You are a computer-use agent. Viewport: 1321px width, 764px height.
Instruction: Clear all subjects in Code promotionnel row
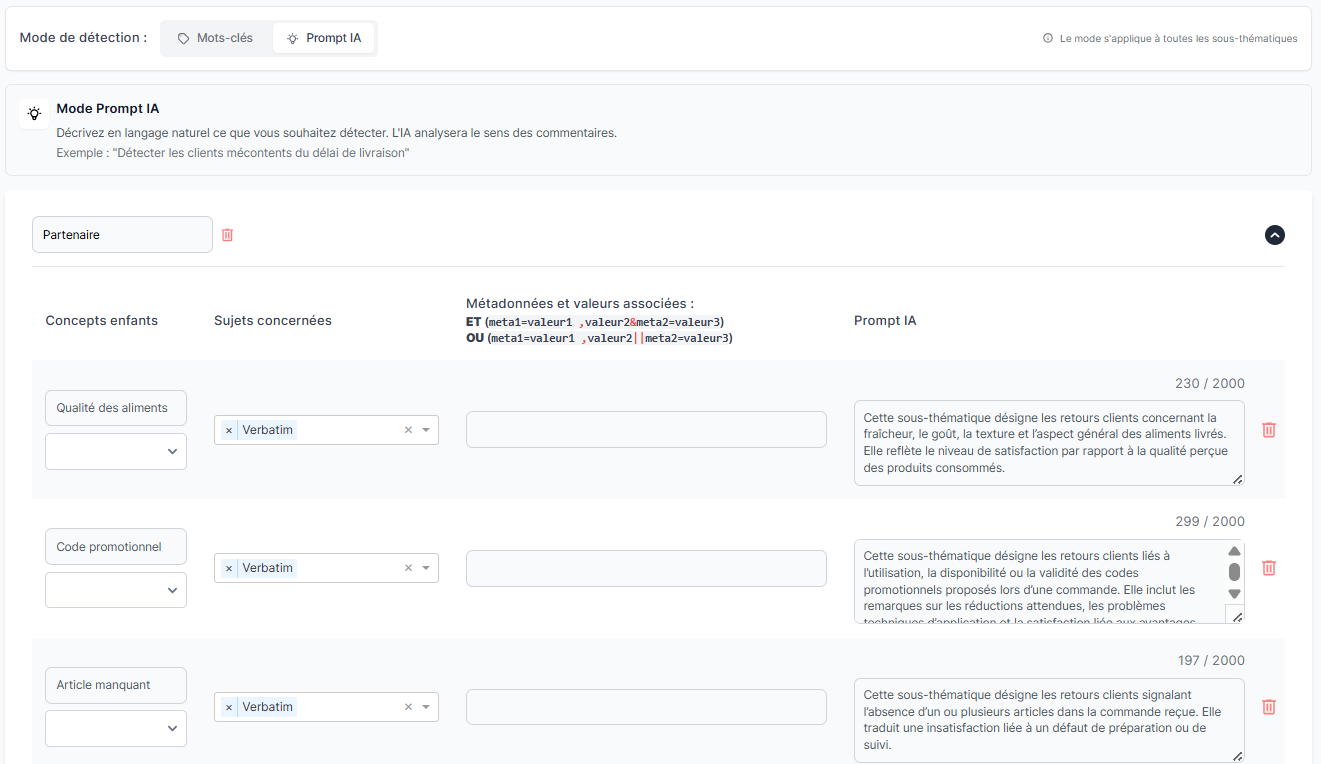coord(408,568)
